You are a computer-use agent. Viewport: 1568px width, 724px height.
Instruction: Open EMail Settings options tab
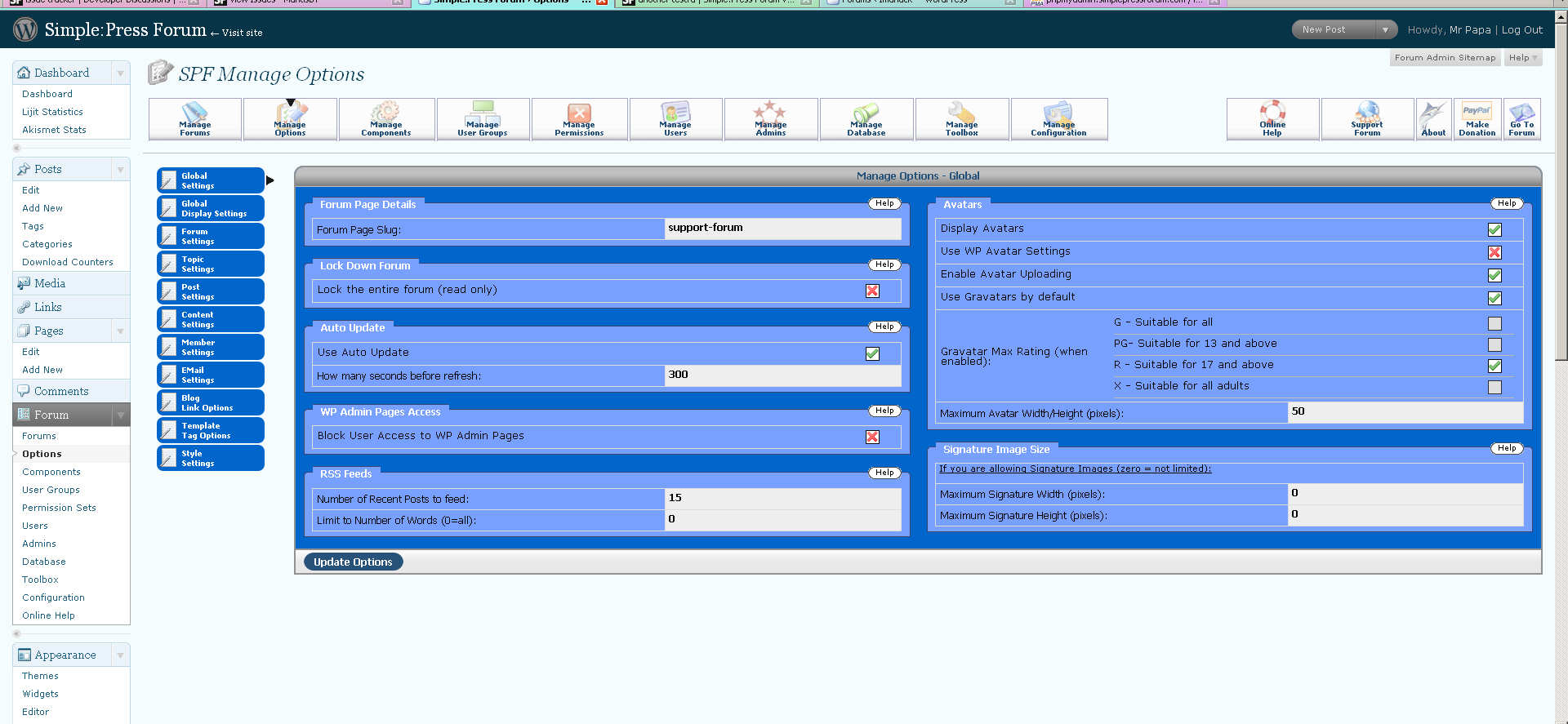pyautogui.click(x=211, y=375)
